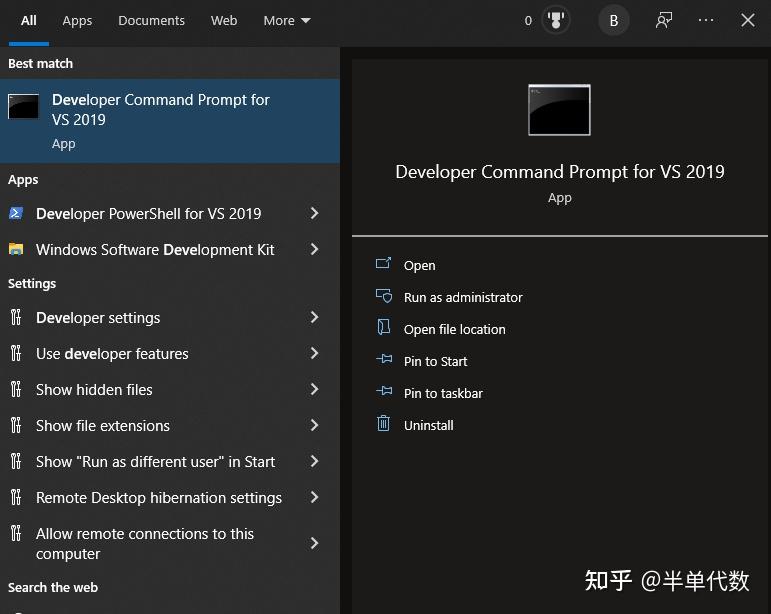
Task: Open the rewards trophy icon
Action: pos(556,21)
